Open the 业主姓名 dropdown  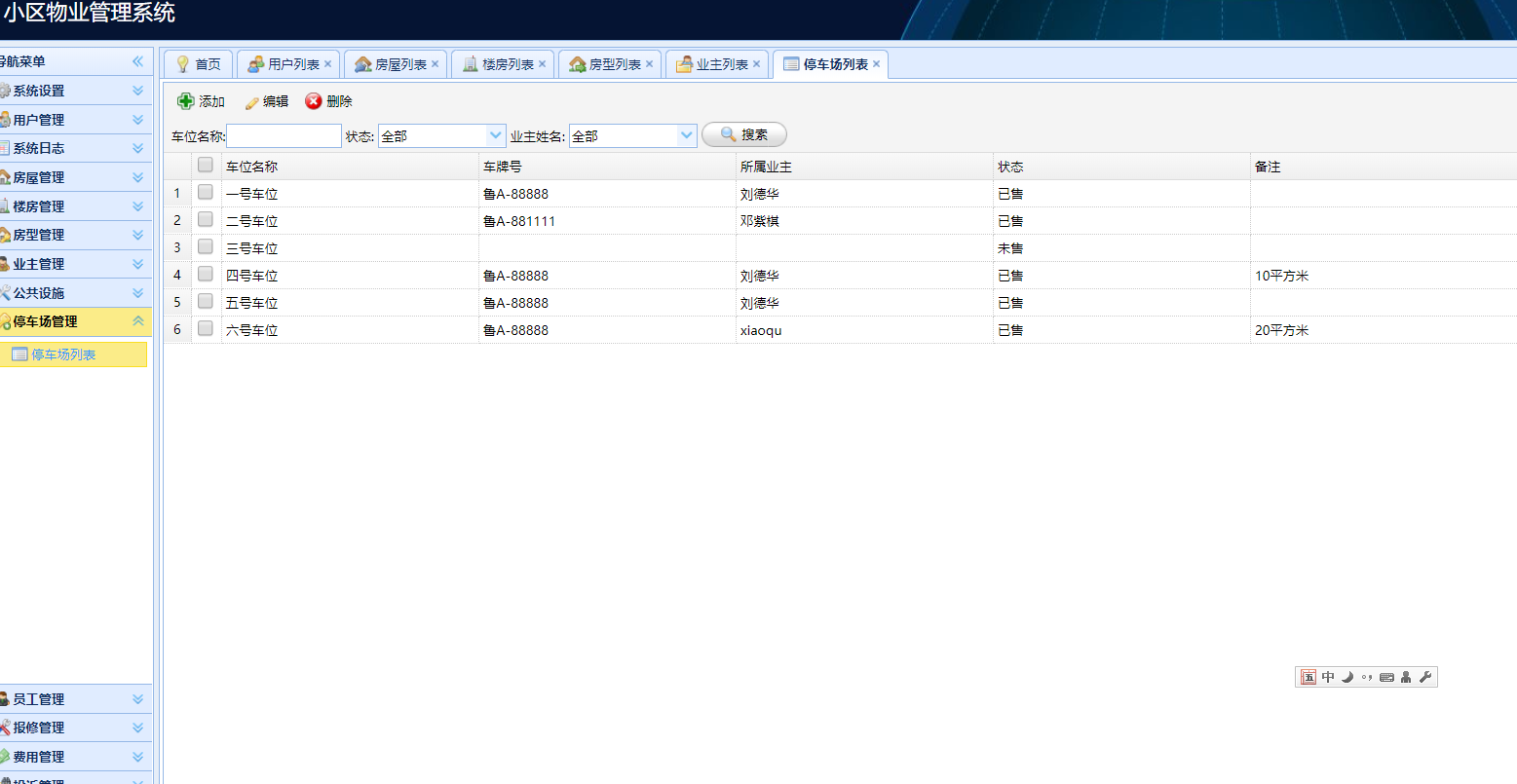point(687,135)
